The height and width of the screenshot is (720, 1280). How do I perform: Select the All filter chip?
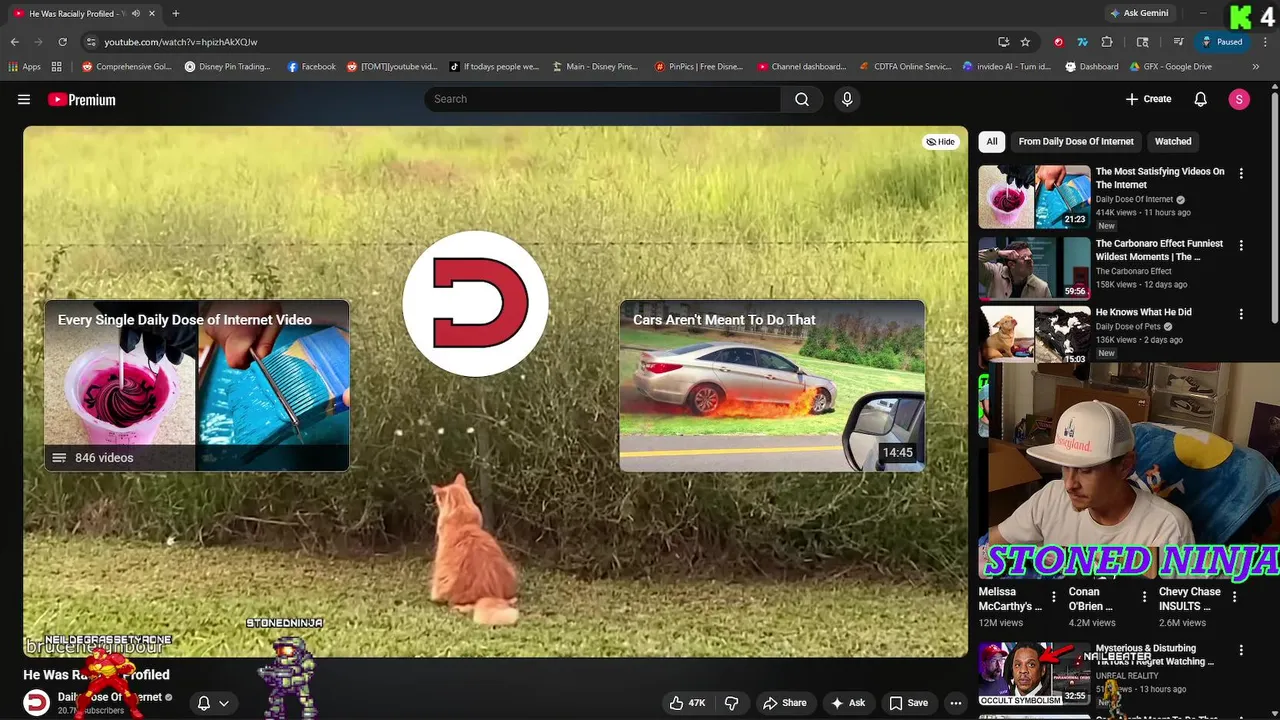tap(991, 142)
